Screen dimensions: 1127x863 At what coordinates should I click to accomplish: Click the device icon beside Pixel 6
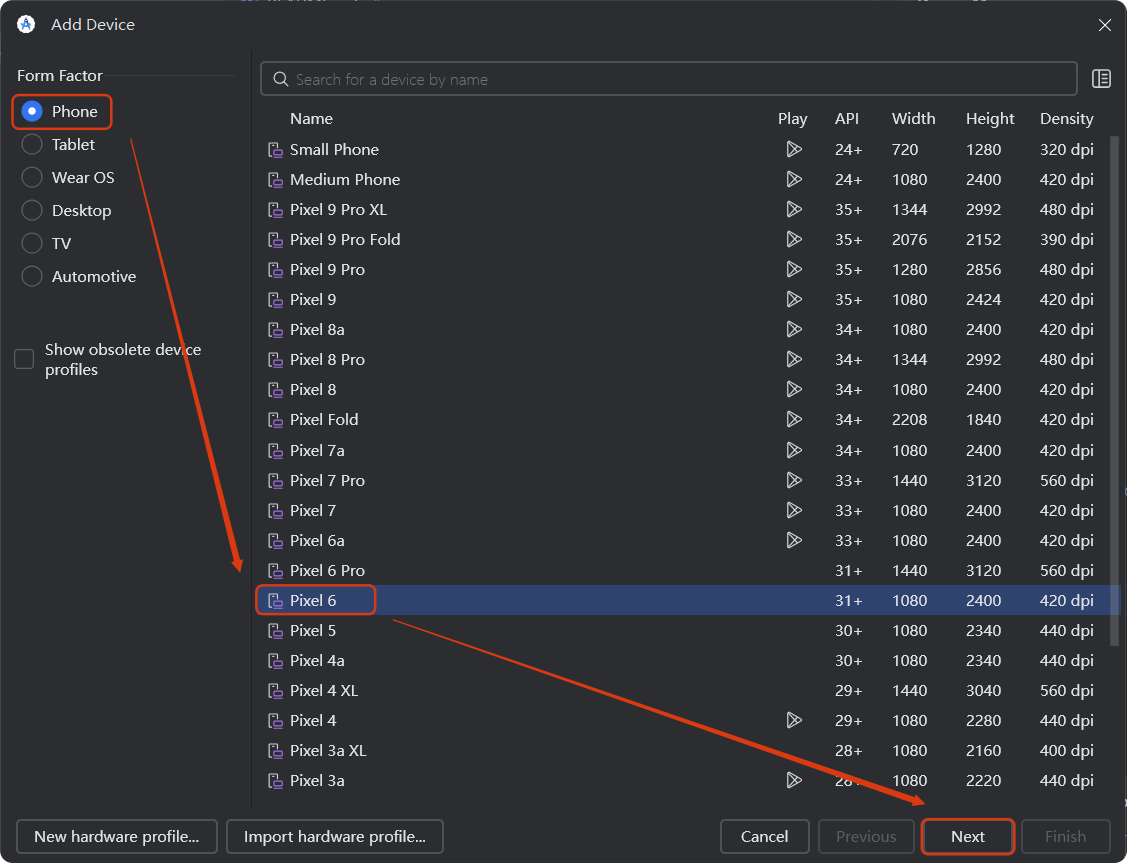point(275,601)
